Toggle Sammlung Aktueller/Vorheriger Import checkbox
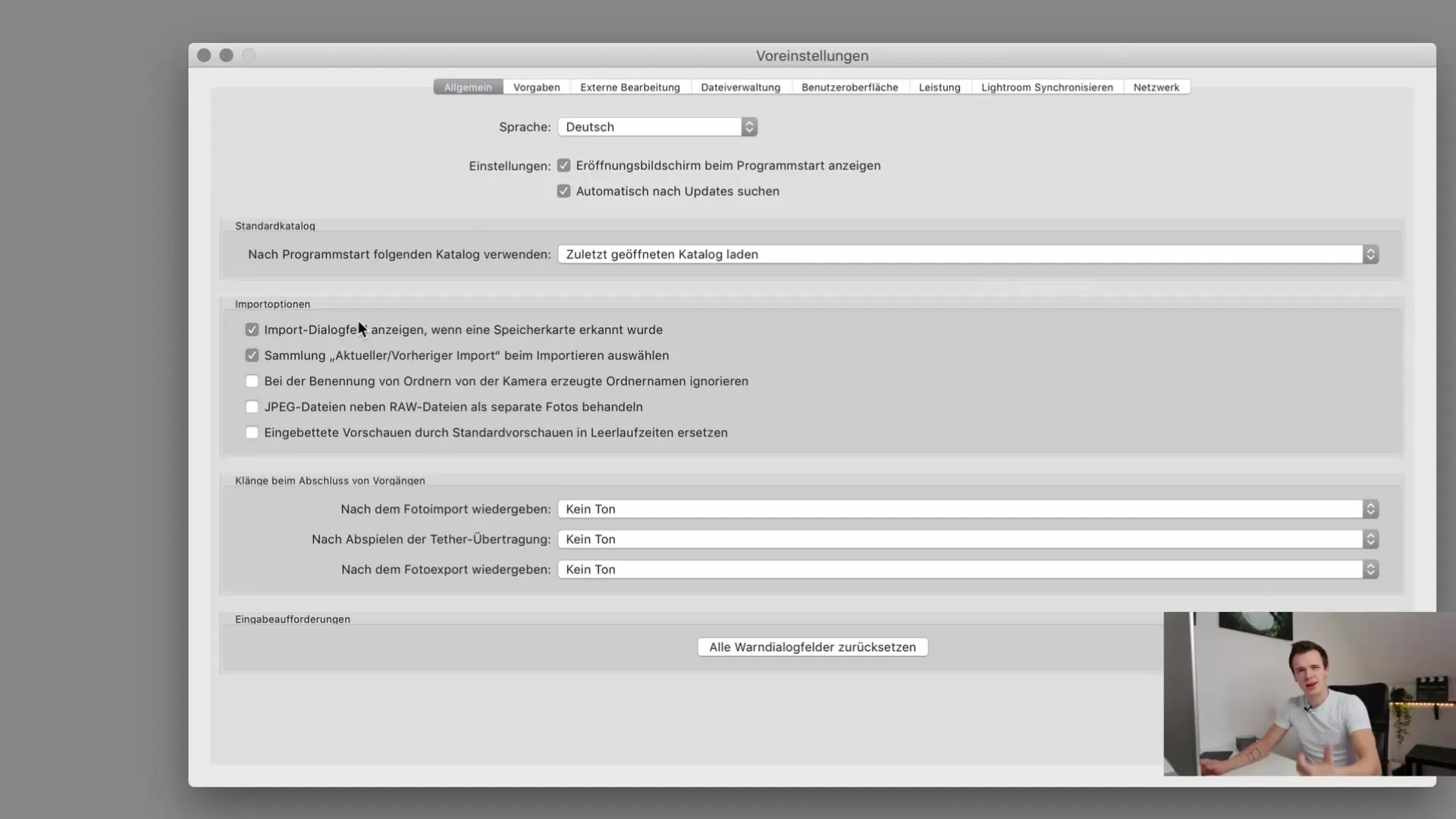This screenshot has height=819, width=1456. (252, 356)
